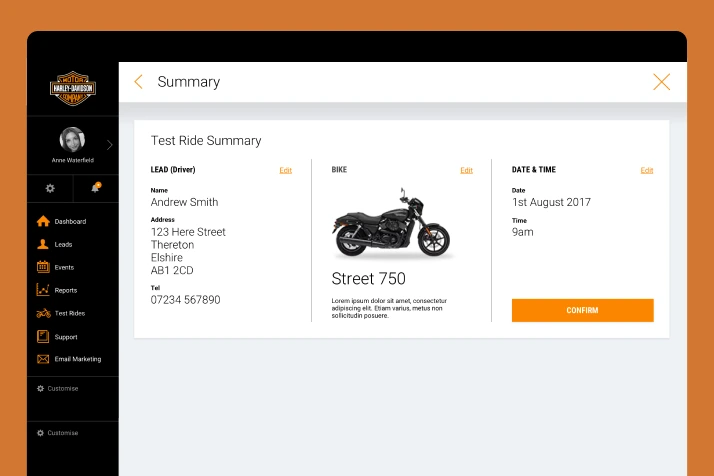Open the Dashboard menu label

point(70,221)
